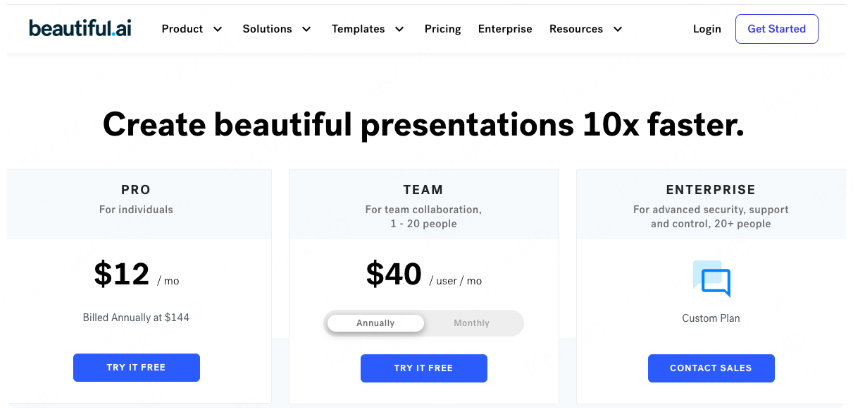
Task: Click 'For individuals' subtitle
Action: [x=136, y=209]
